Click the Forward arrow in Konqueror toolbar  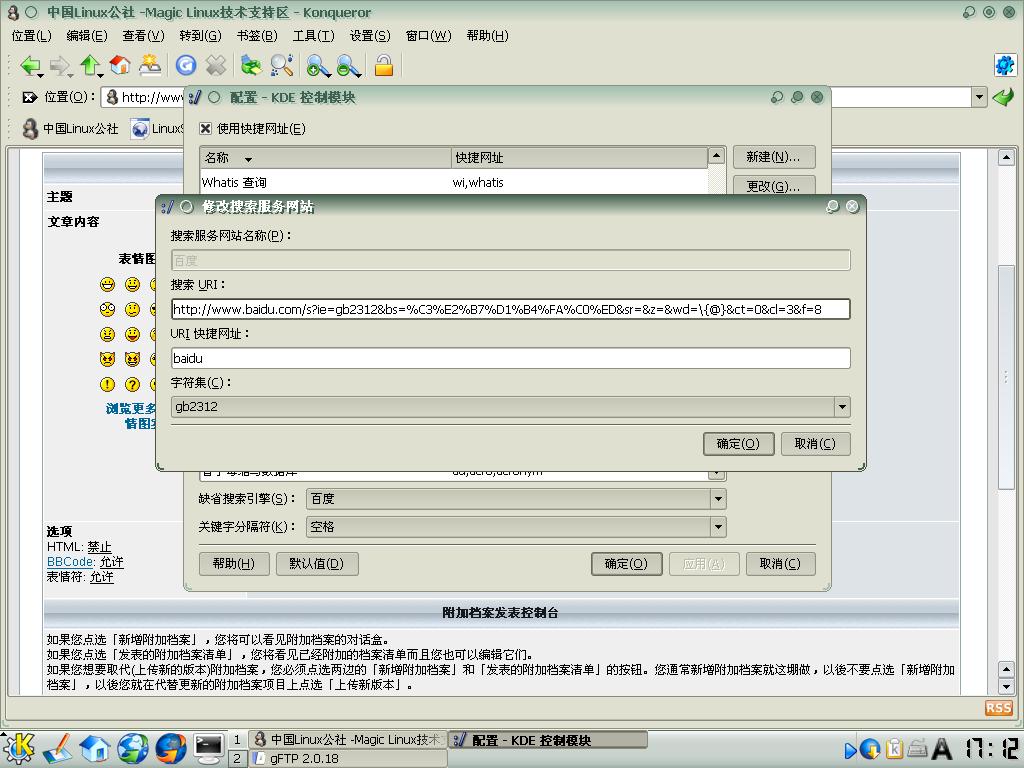59,65
